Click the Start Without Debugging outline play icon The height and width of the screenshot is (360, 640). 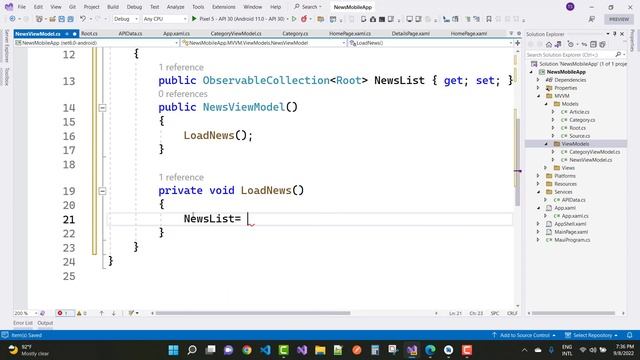click(294, 19)
